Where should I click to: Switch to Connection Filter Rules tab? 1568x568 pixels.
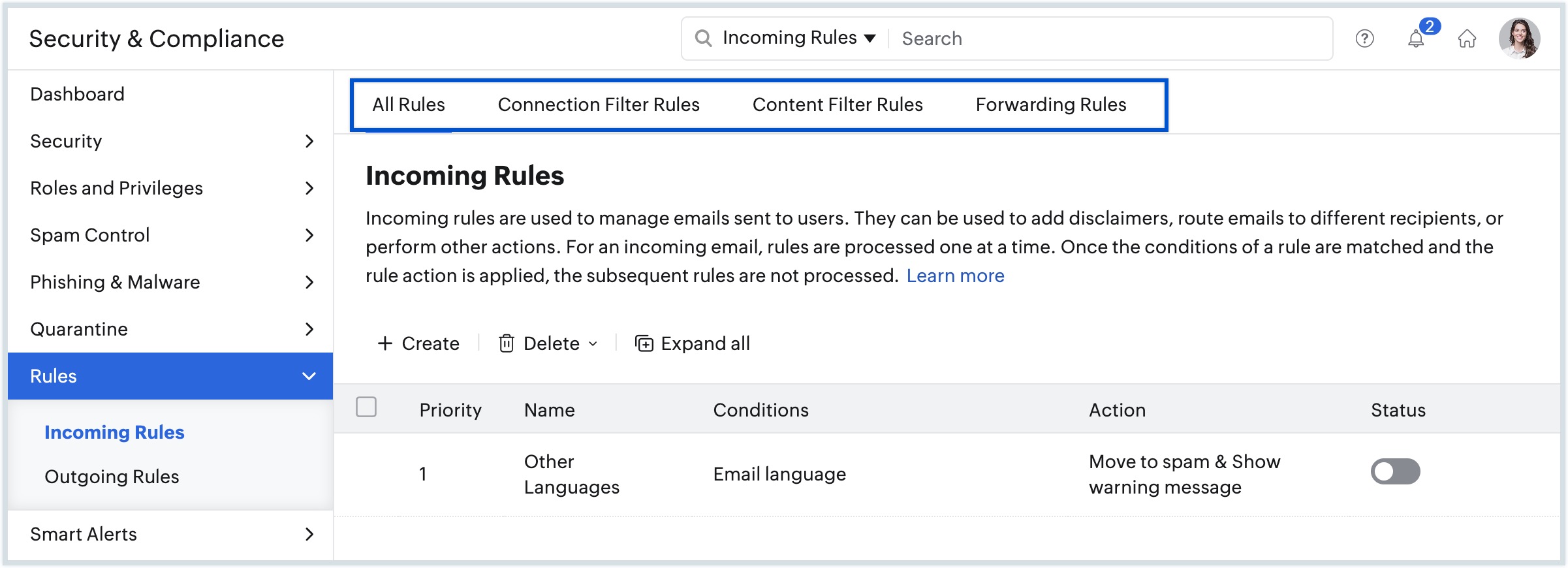coord(598,105)
